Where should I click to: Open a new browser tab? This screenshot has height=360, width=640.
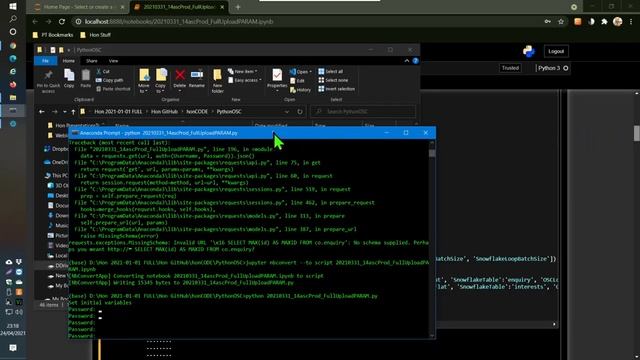click(x=238, y=7)
